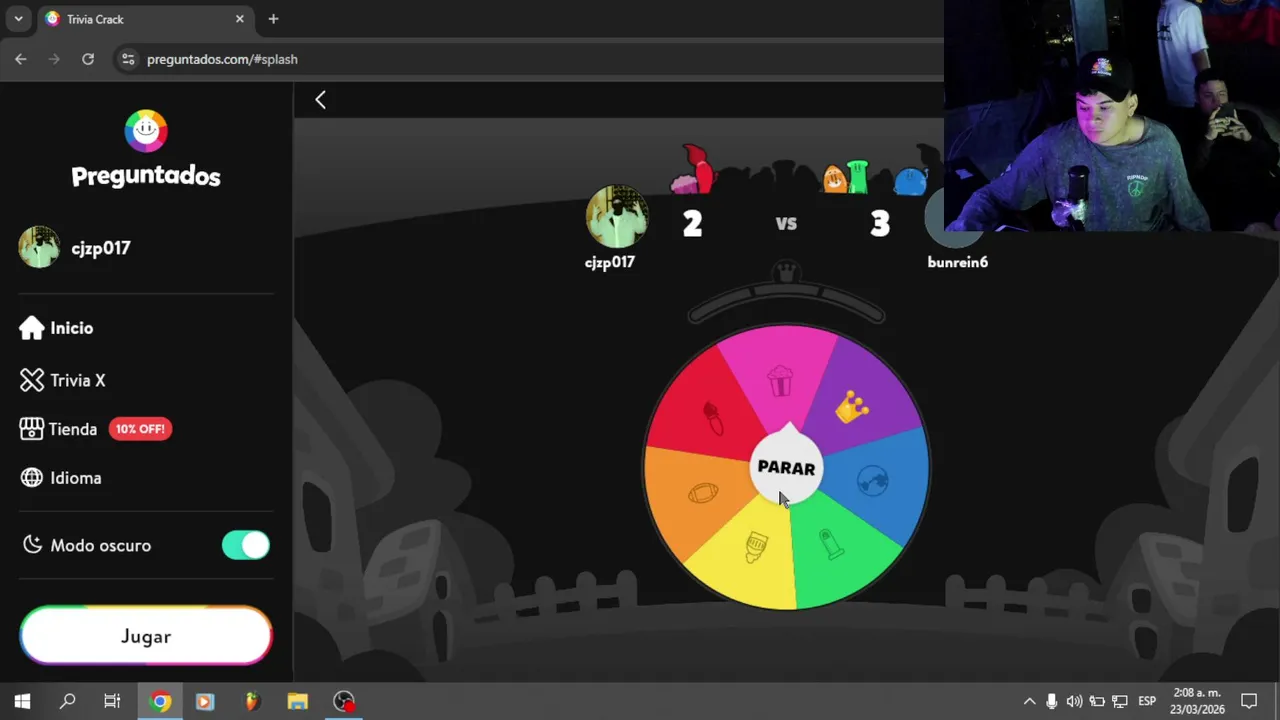The width and height of the screenshot is (1280, 720).
Task: Expand the Chrome tab search dropdown
Action: [18, 19]
